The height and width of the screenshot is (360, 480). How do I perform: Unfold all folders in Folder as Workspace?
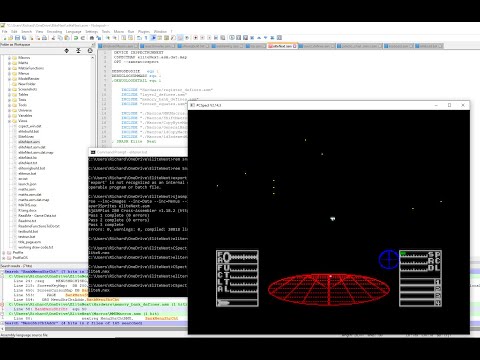point(67,51)
